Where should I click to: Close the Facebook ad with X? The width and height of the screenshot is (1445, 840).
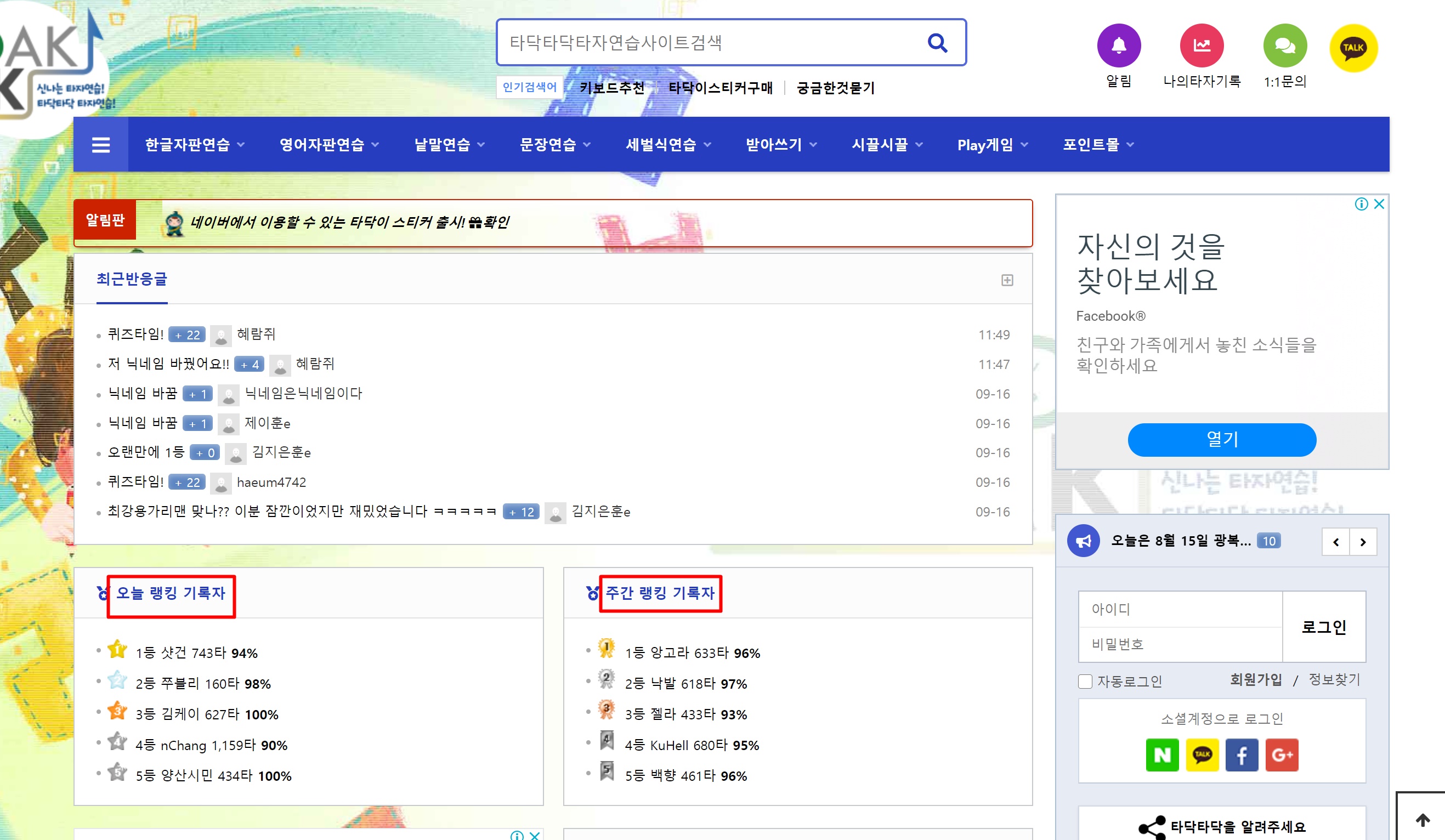tap(1379, 204)
